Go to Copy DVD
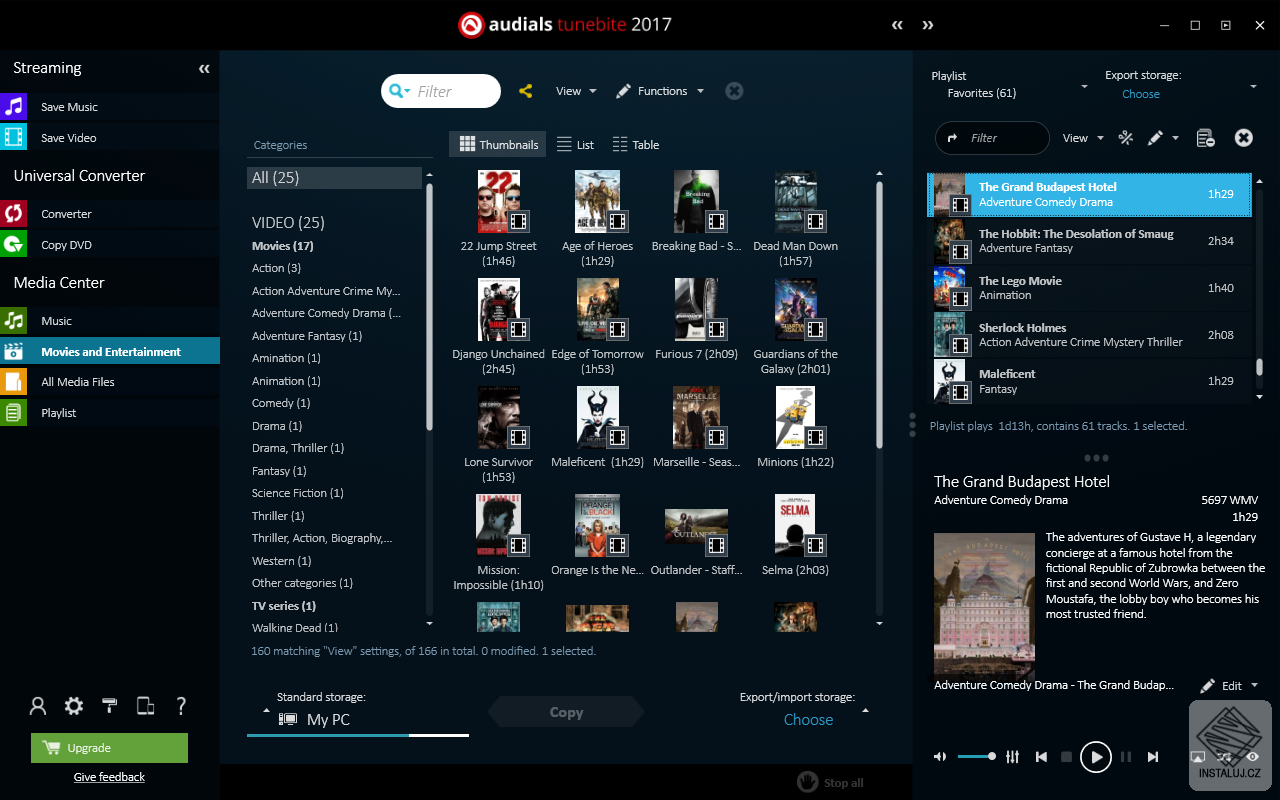The image size is (1280, 800). click(110, 245)
